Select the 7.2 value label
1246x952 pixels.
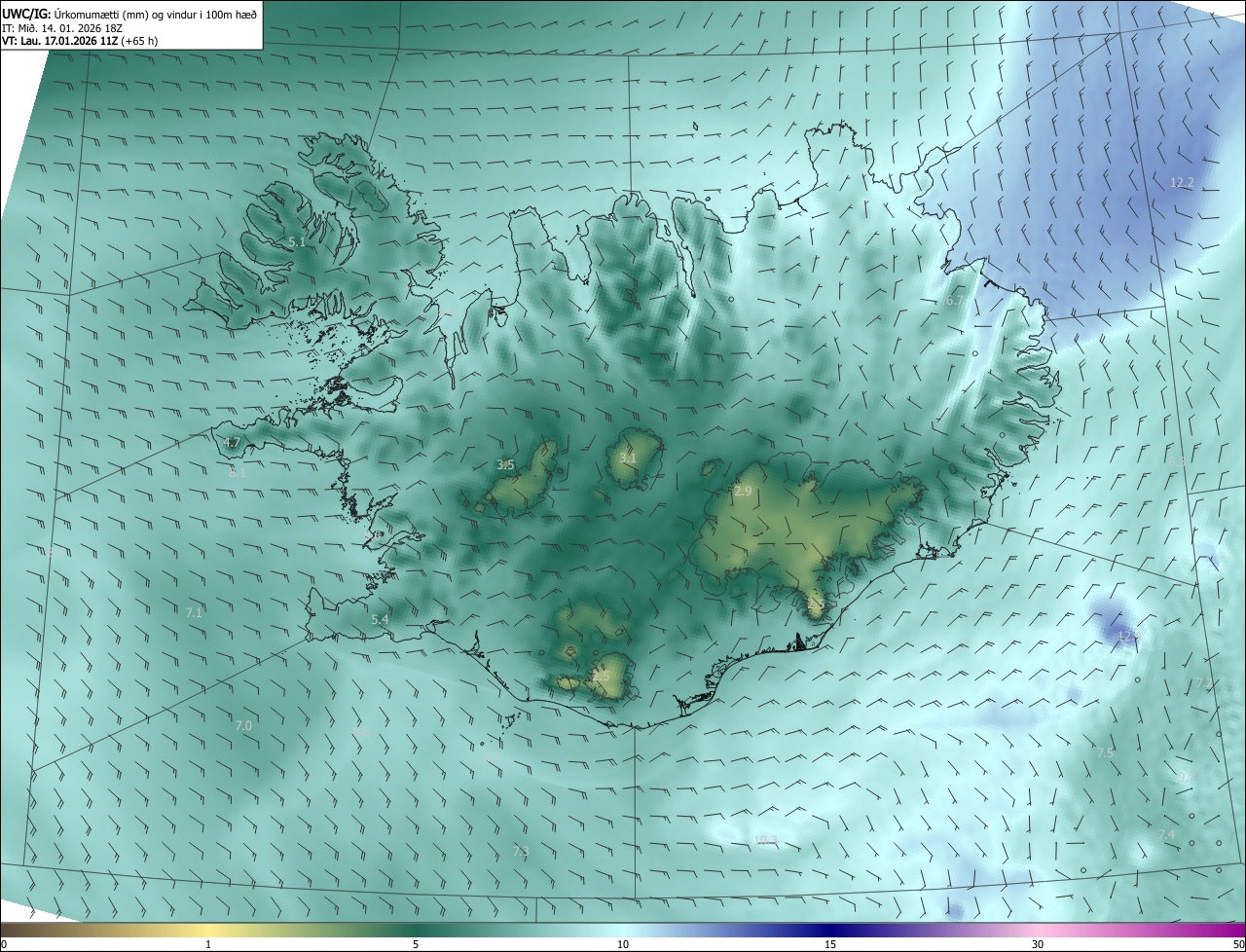[x=1204, y=683]
